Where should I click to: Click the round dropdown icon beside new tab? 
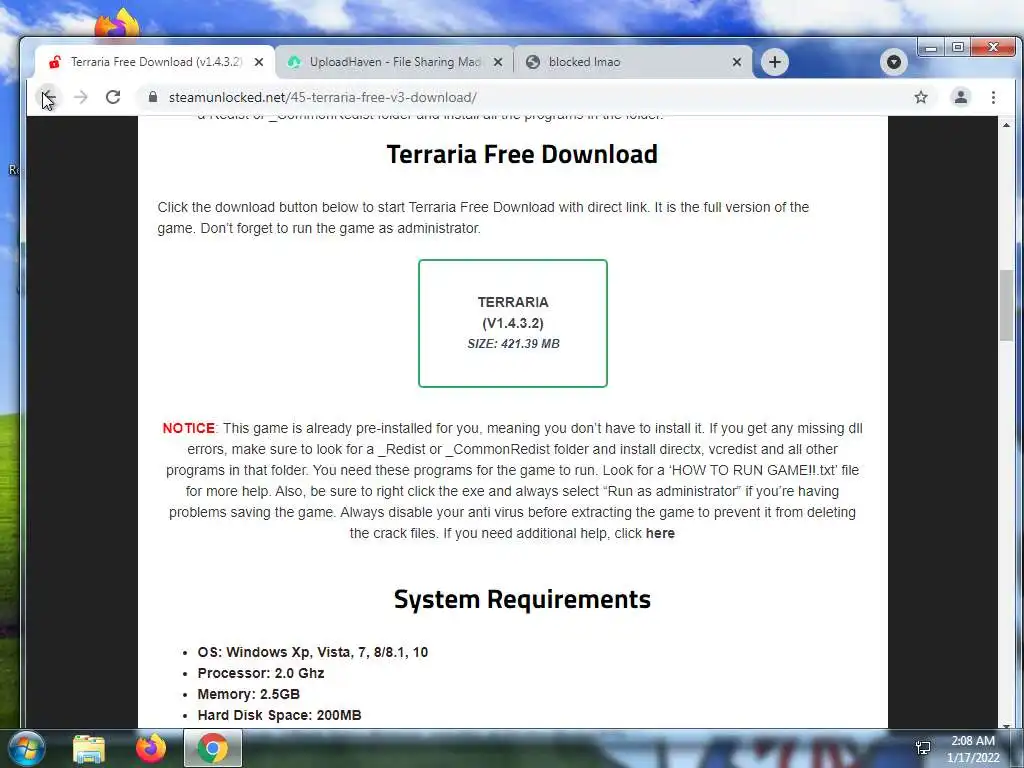pos(894,62)
